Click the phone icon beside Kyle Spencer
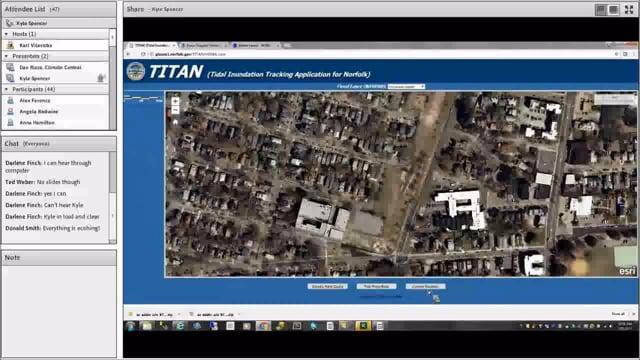 pyautogui.click(x=10, y=23)
